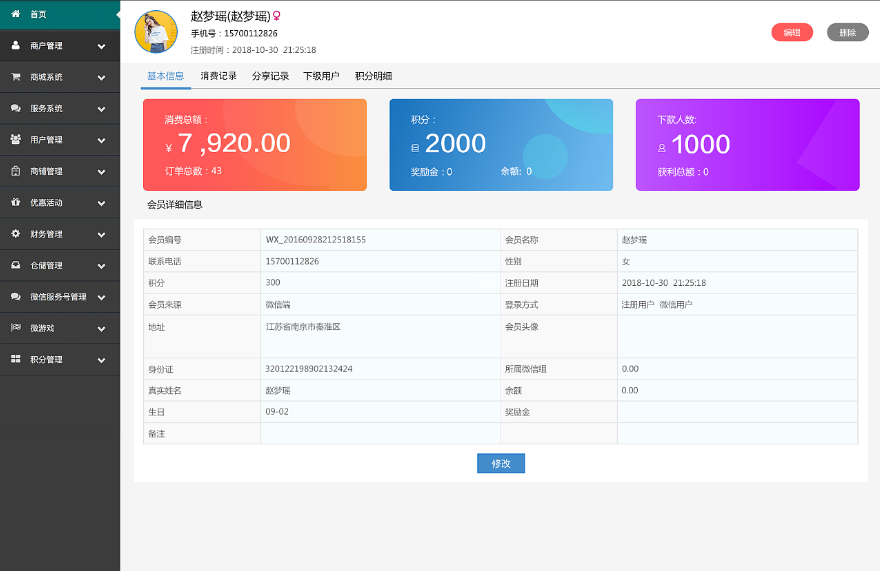Expand the 微信服务号管理 menu chevron
880x571 pixels.
click(x=102, y=298)
